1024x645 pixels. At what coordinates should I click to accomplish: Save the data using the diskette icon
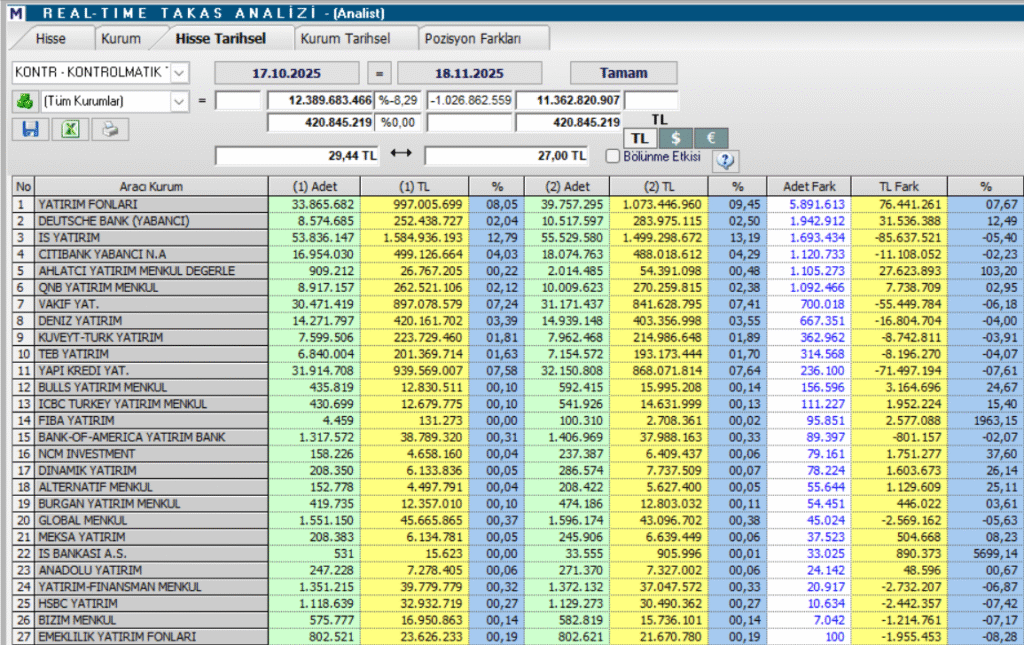pos(30,130)
